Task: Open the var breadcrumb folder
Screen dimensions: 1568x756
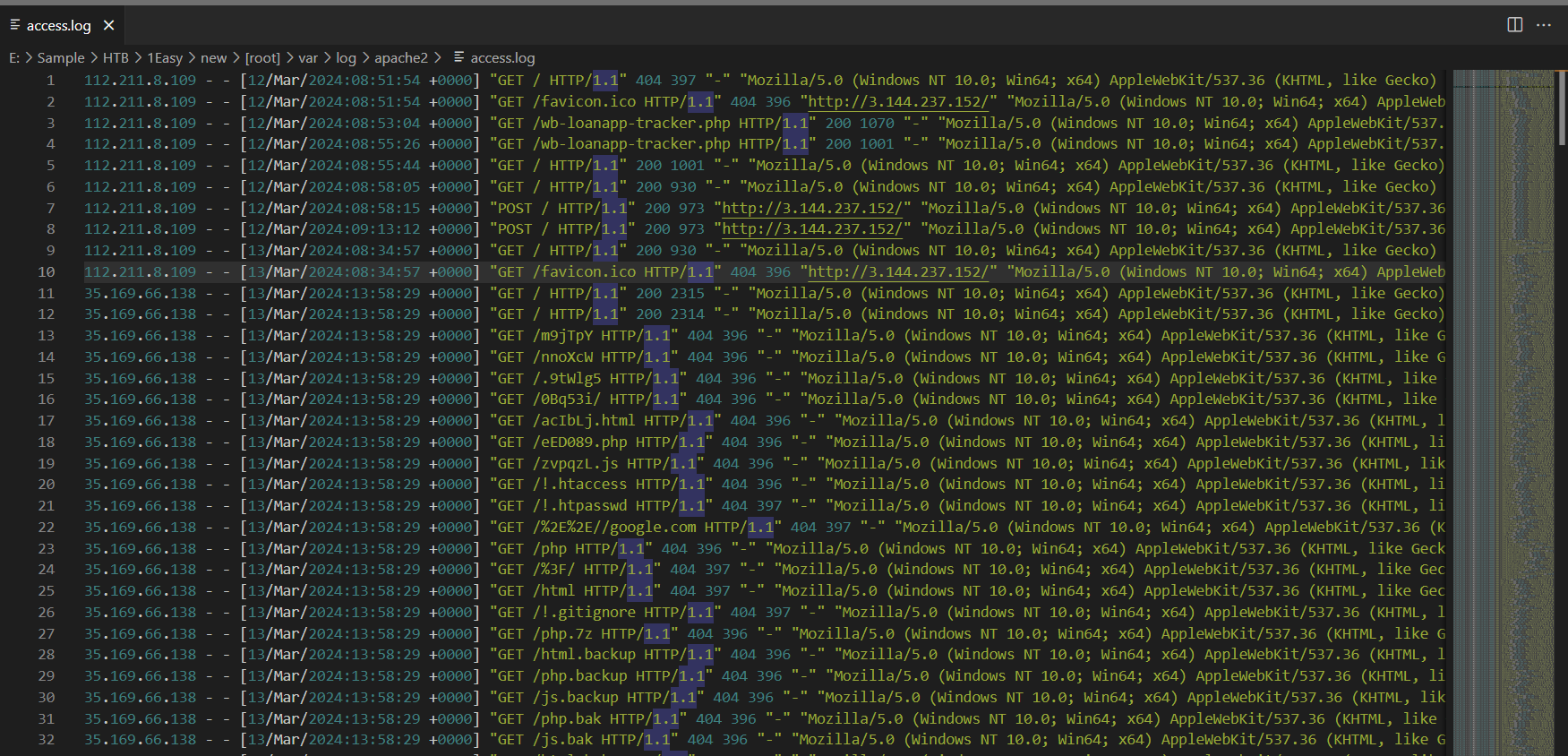Action: coord(308,58)
